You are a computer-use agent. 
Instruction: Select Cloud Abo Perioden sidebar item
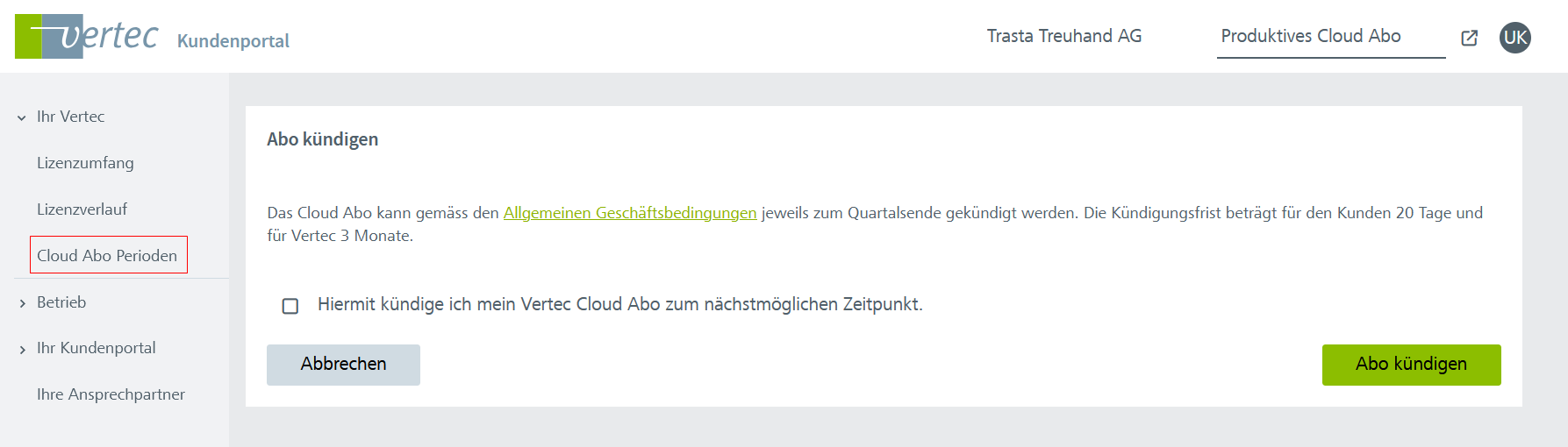(x=107, y=256)
